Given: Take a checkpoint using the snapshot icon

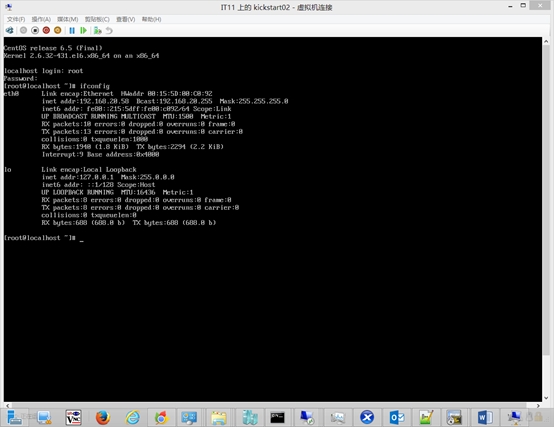Looking at the screenshot, I should click(x=98, y=30).
